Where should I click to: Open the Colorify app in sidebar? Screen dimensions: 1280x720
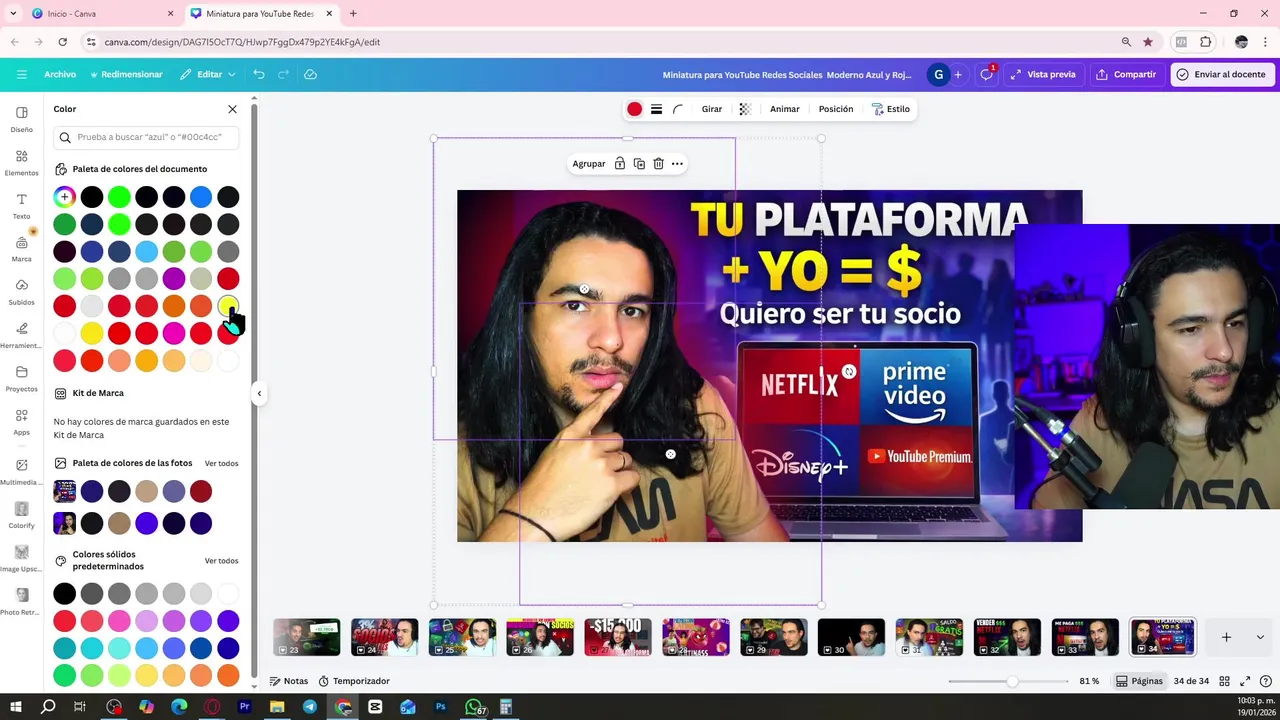21,515
